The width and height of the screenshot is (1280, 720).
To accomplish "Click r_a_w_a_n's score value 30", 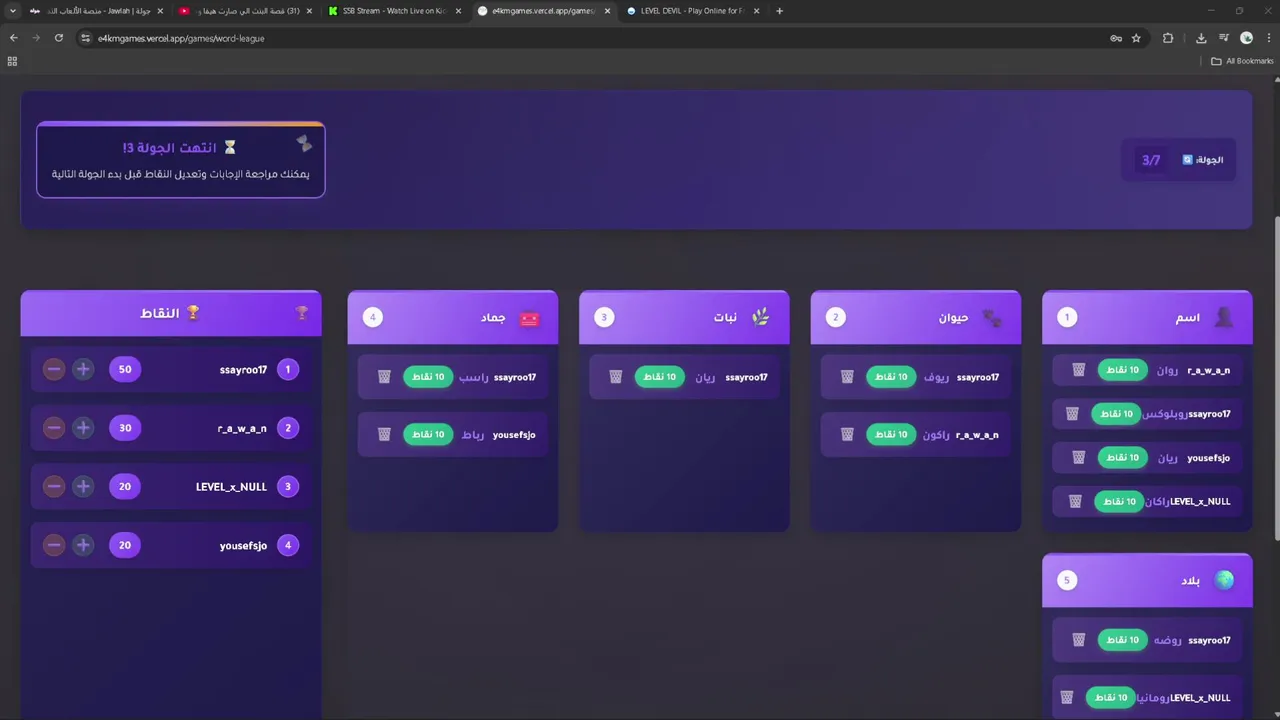I will click(125, 428).
